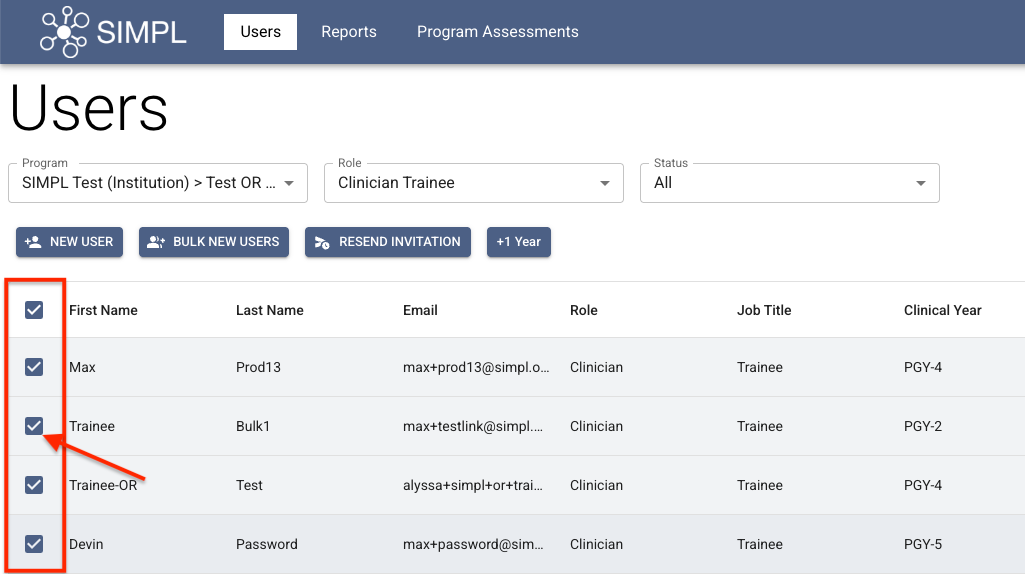The width and height of the screenshot is (1025, 574).
Task: Sort by Last Name column header
Action: click(x=269, y=311)
